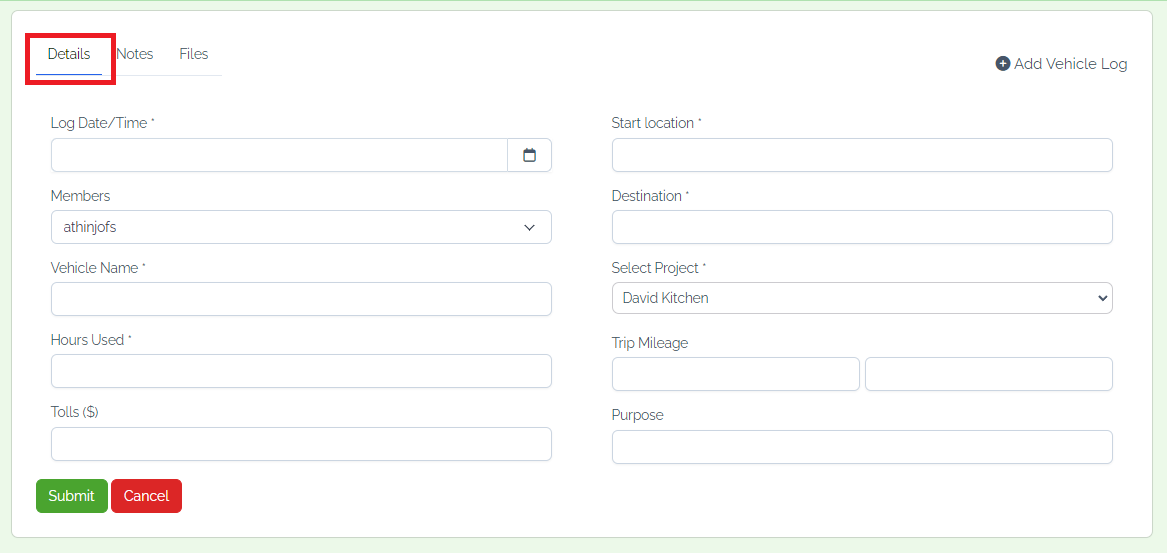Focus the Log Date/Time field
This screenshot has height=553, width=1167.
tap(280, 155)
